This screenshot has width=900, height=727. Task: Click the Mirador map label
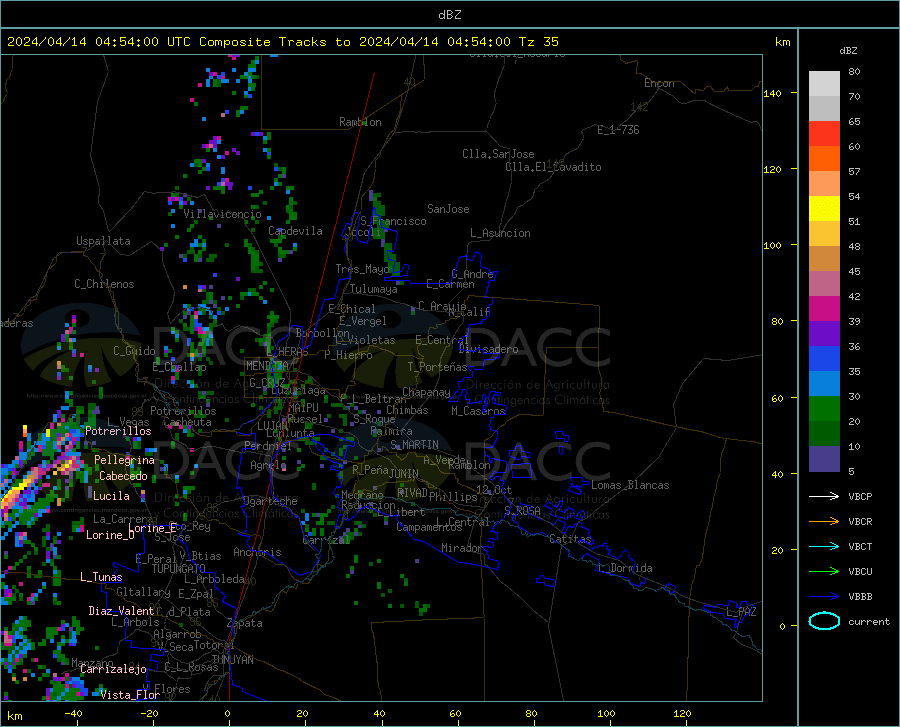click(x=462, y=548)
